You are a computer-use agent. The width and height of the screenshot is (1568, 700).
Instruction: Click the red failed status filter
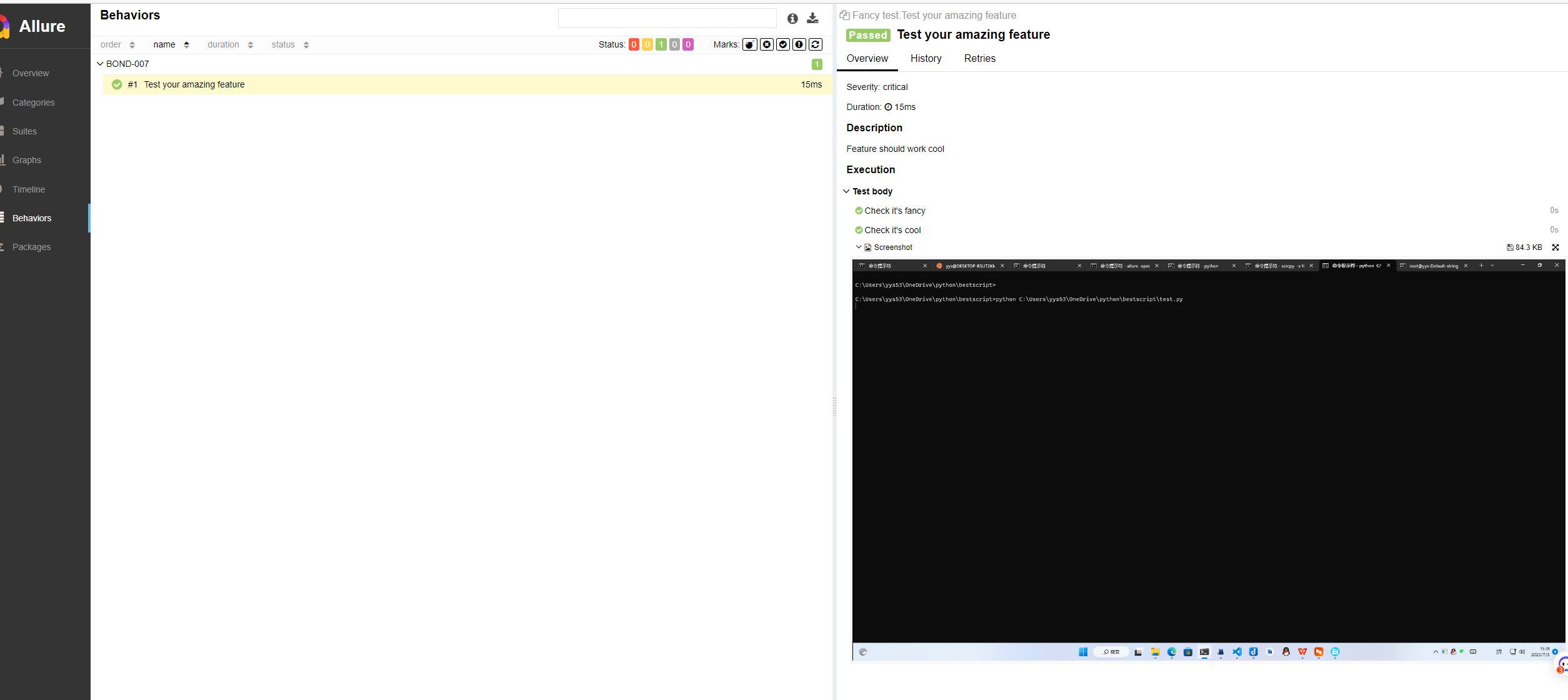(634, 44)
